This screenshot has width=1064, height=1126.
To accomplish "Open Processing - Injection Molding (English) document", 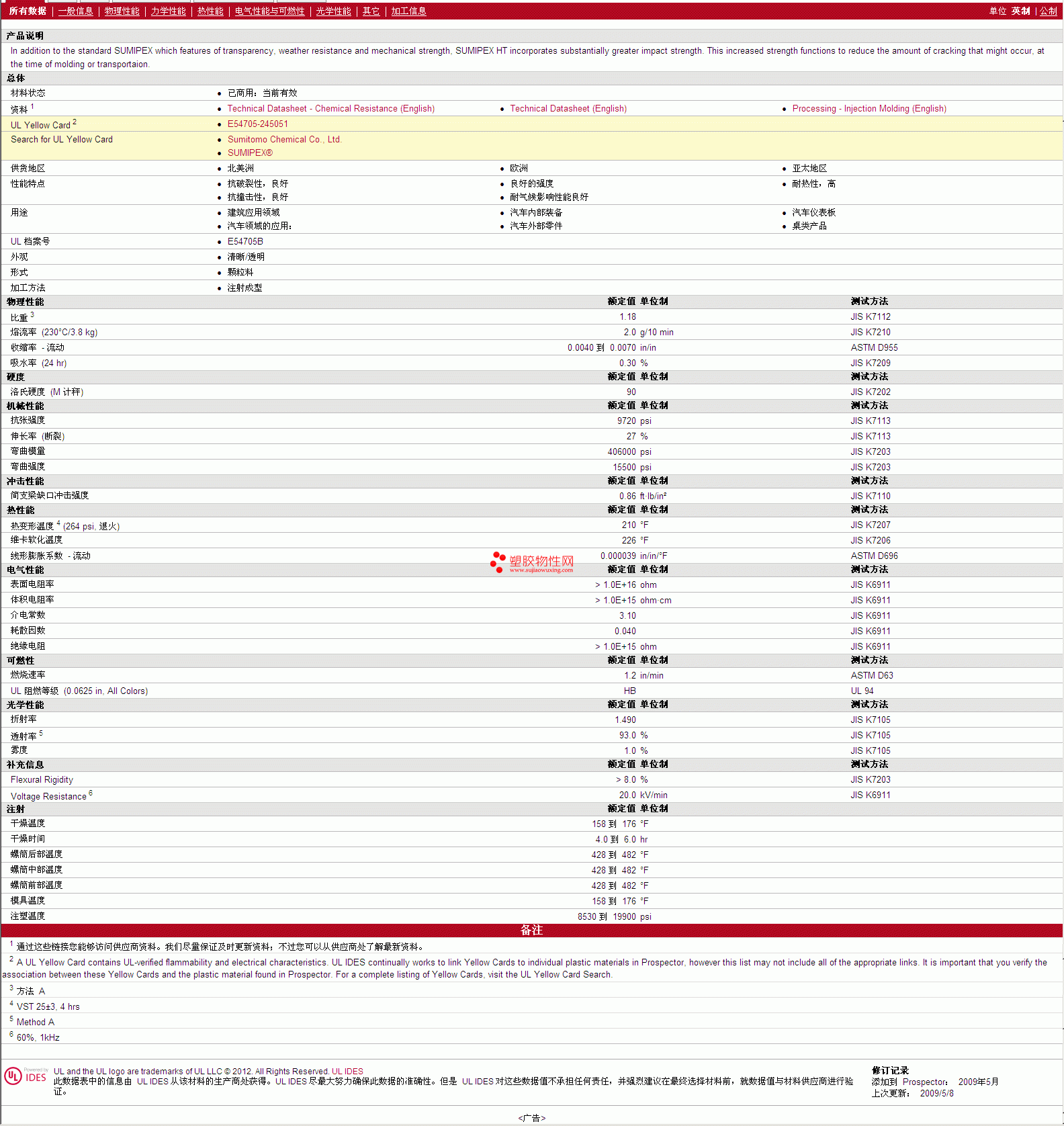I will (x=869, y=109).
